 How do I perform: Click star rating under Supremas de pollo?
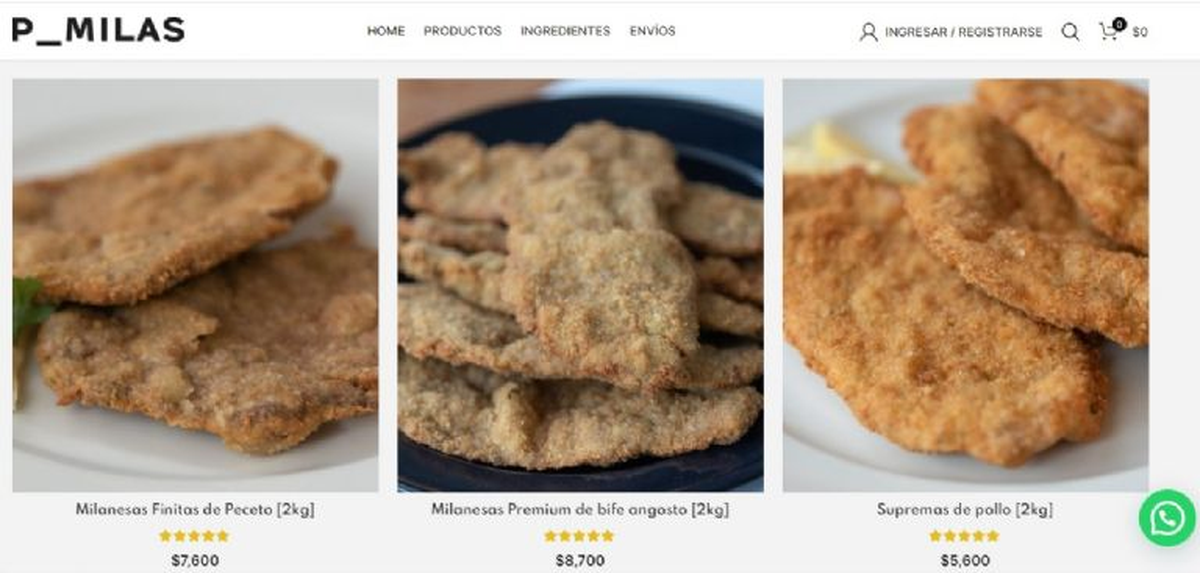pos(964,536)
